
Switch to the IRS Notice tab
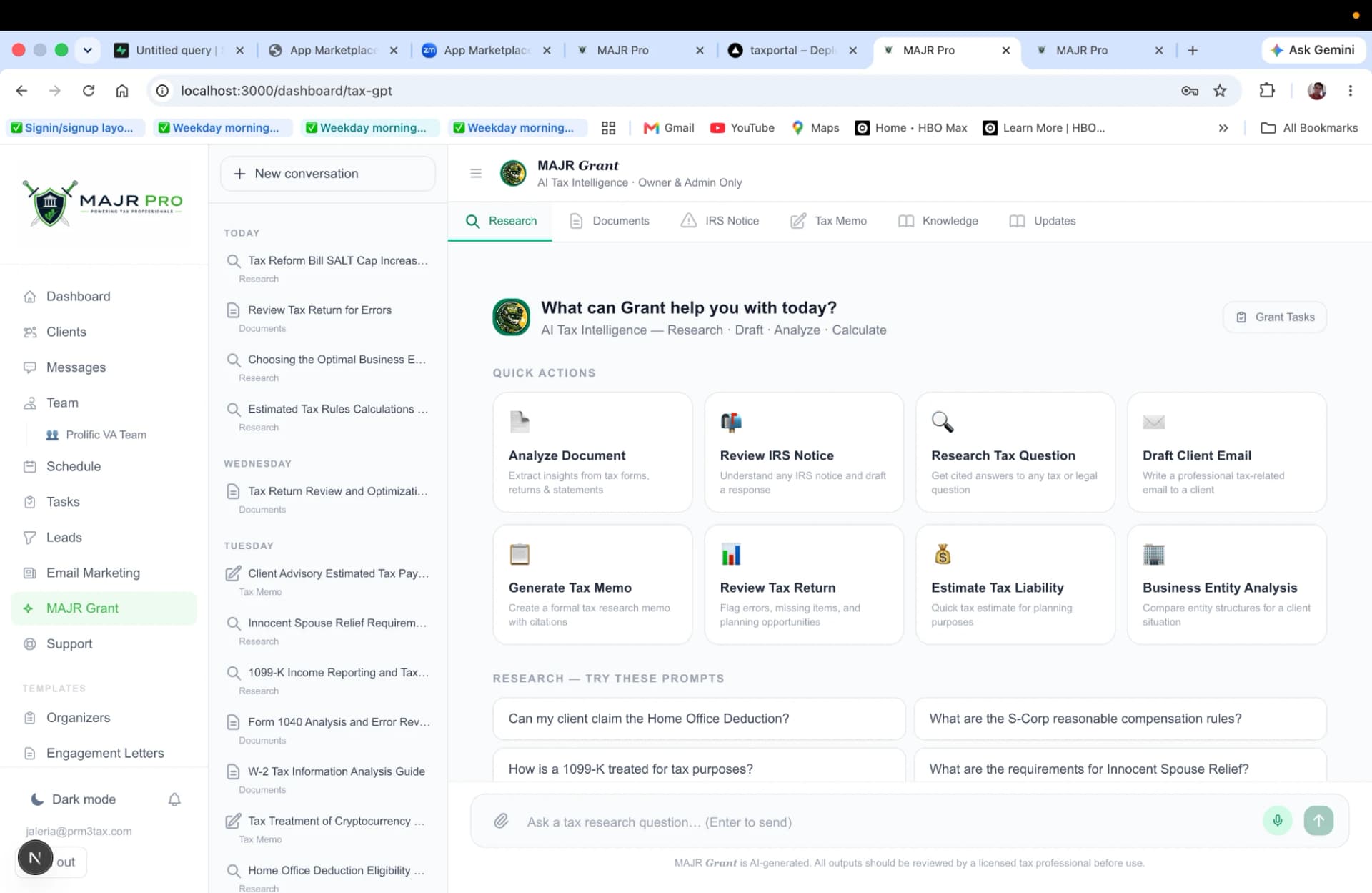(x=720, y=221)
